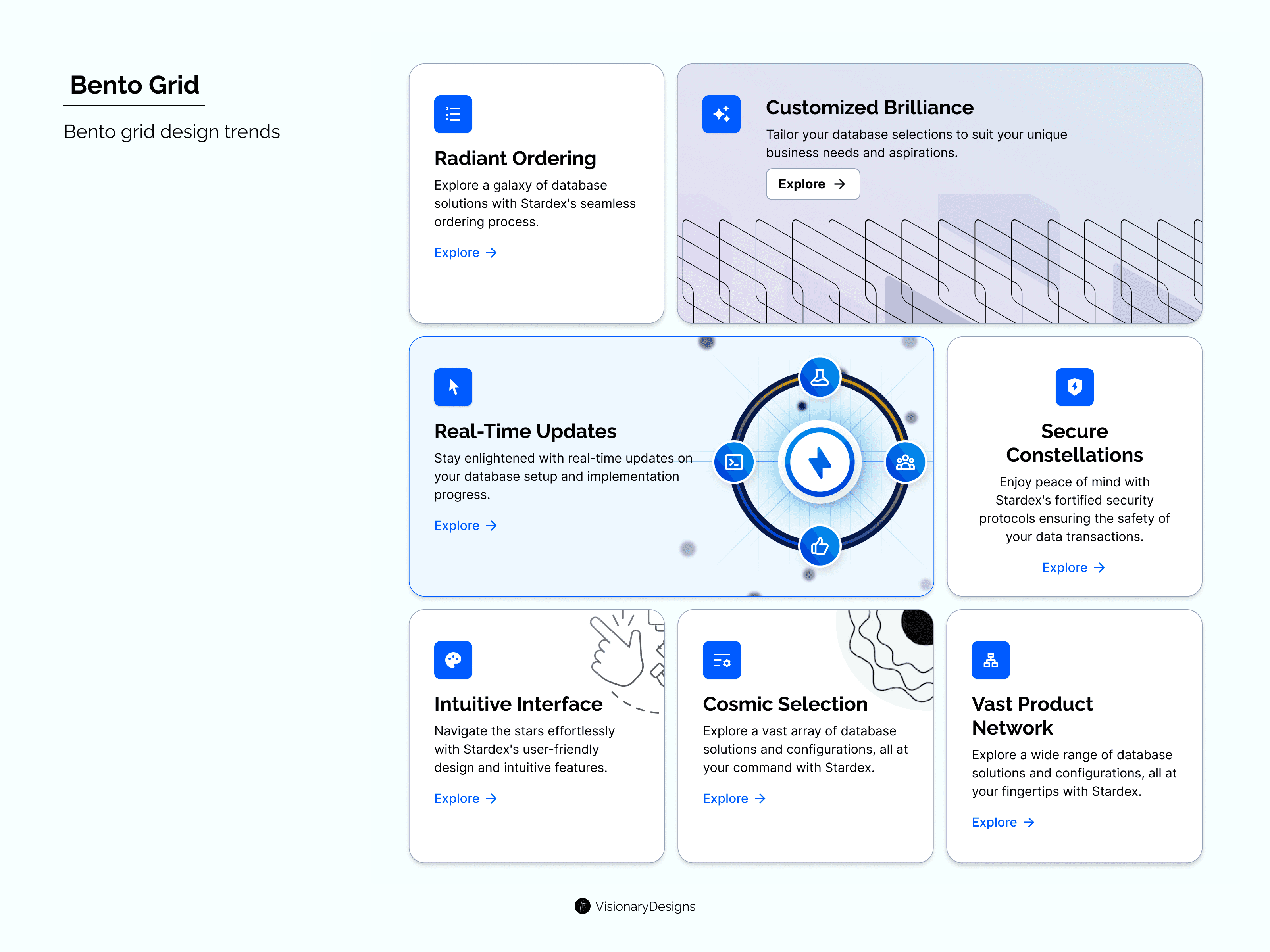
Task: Click the terminal icon on the circle's left
Action: pyautogui.click(x=734, y=462)
